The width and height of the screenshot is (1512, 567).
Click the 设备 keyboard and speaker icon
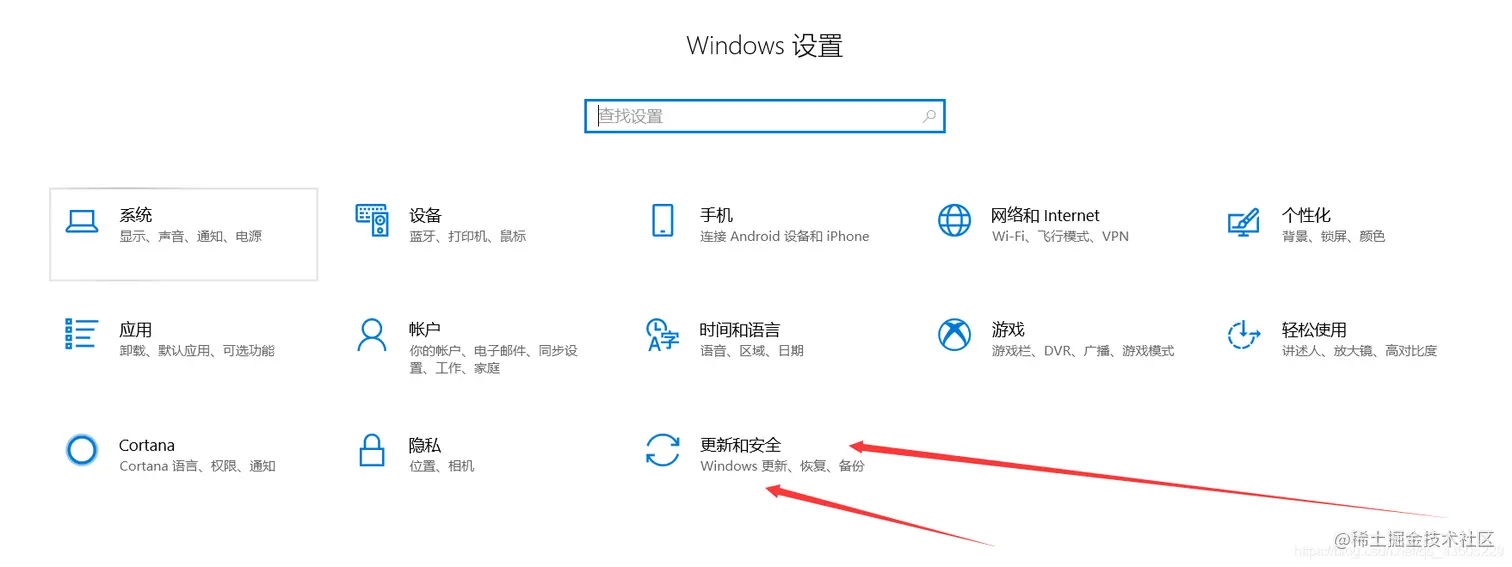[x=371, y=221]
